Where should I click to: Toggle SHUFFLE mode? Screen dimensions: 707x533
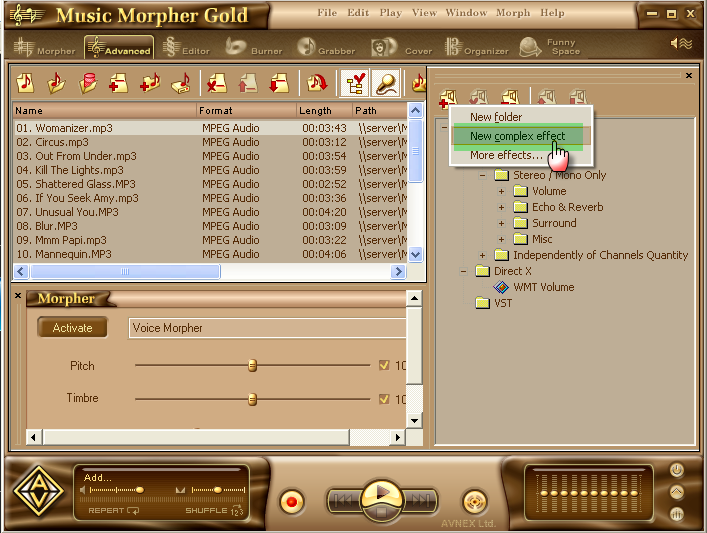pyautogui.click(x=215, y=510)
